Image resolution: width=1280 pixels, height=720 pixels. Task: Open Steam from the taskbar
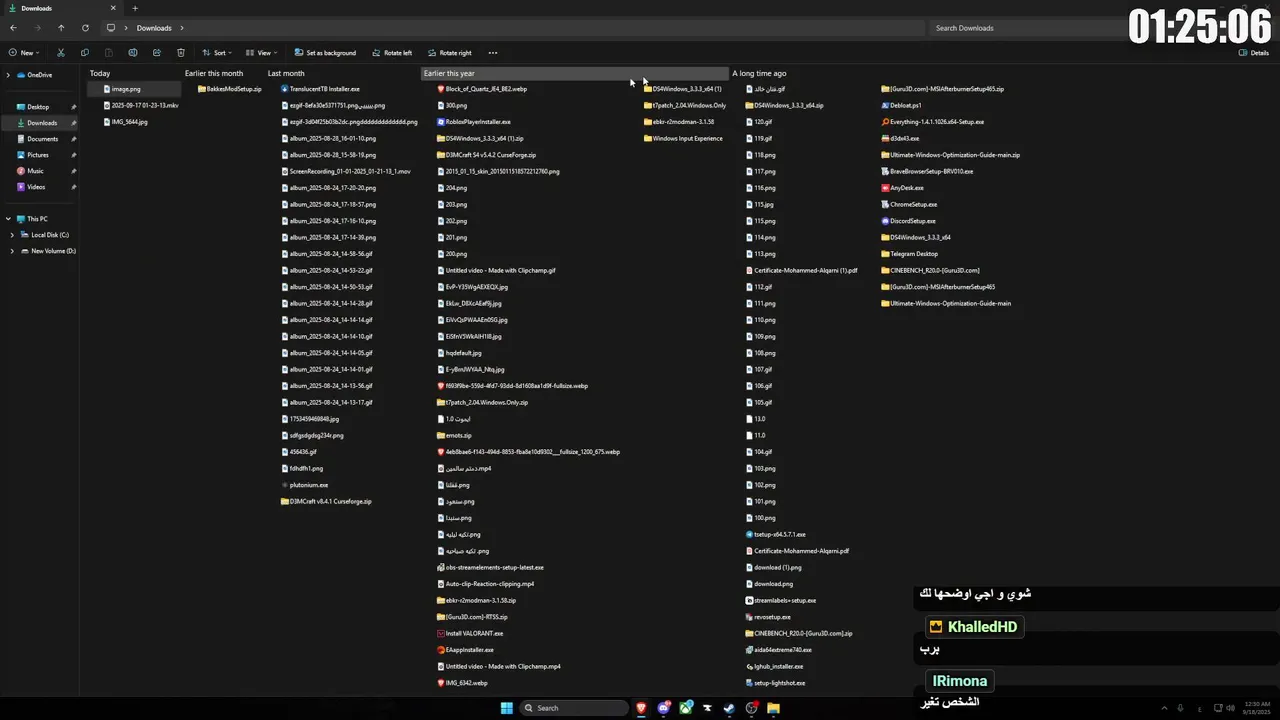[x=729, y=708]
